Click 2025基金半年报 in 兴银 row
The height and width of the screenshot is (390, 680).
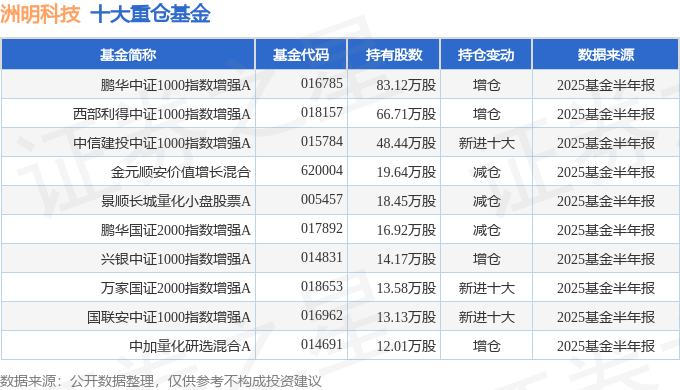point(606,259)
